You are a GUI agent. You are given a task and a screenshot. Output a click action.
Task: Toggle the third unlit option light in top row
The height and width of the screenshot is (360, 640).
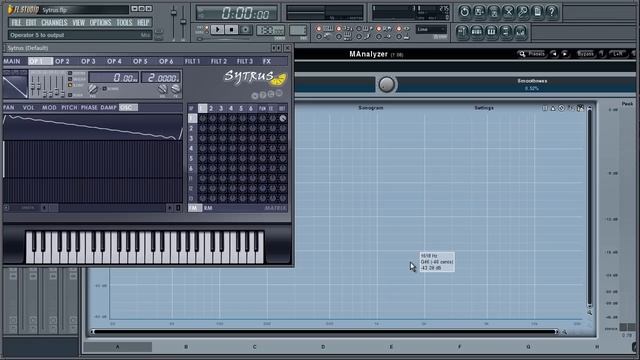[x=359, y=29]
